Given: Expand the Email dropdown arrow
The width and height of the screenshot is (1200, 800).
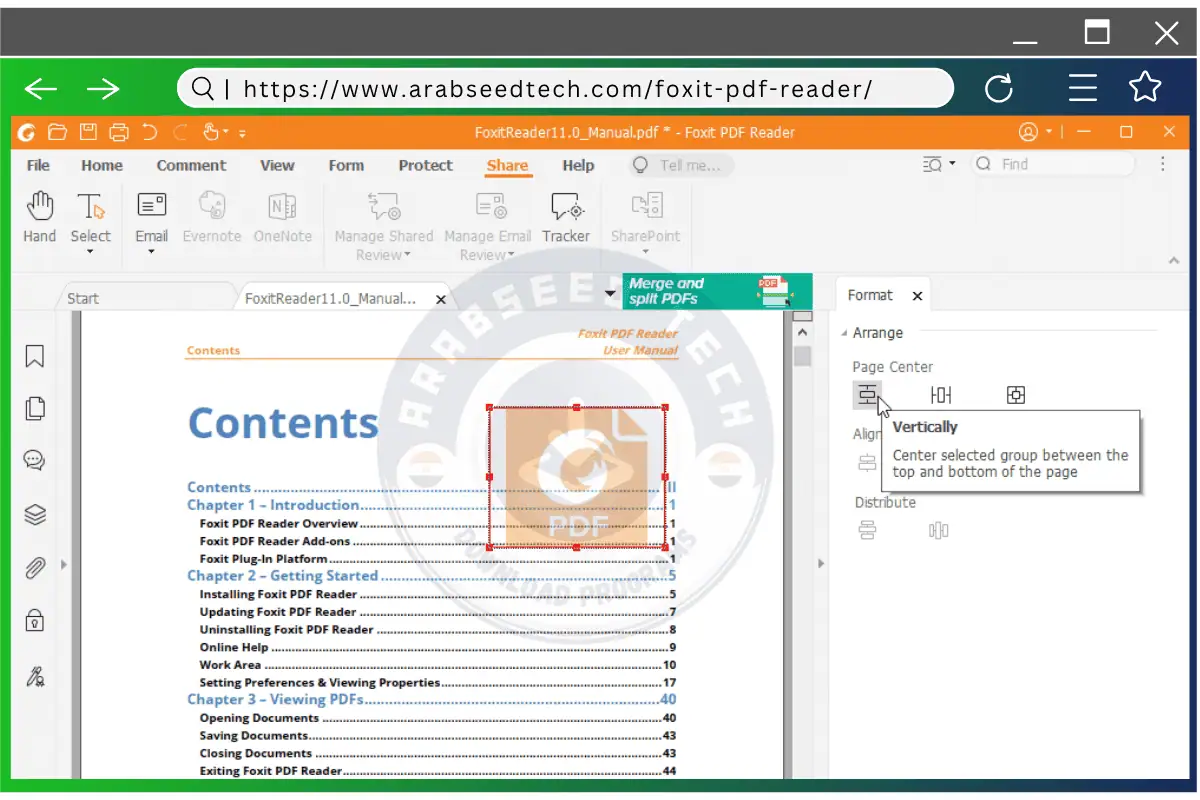Looking at the screenshot, I should 151,252.
